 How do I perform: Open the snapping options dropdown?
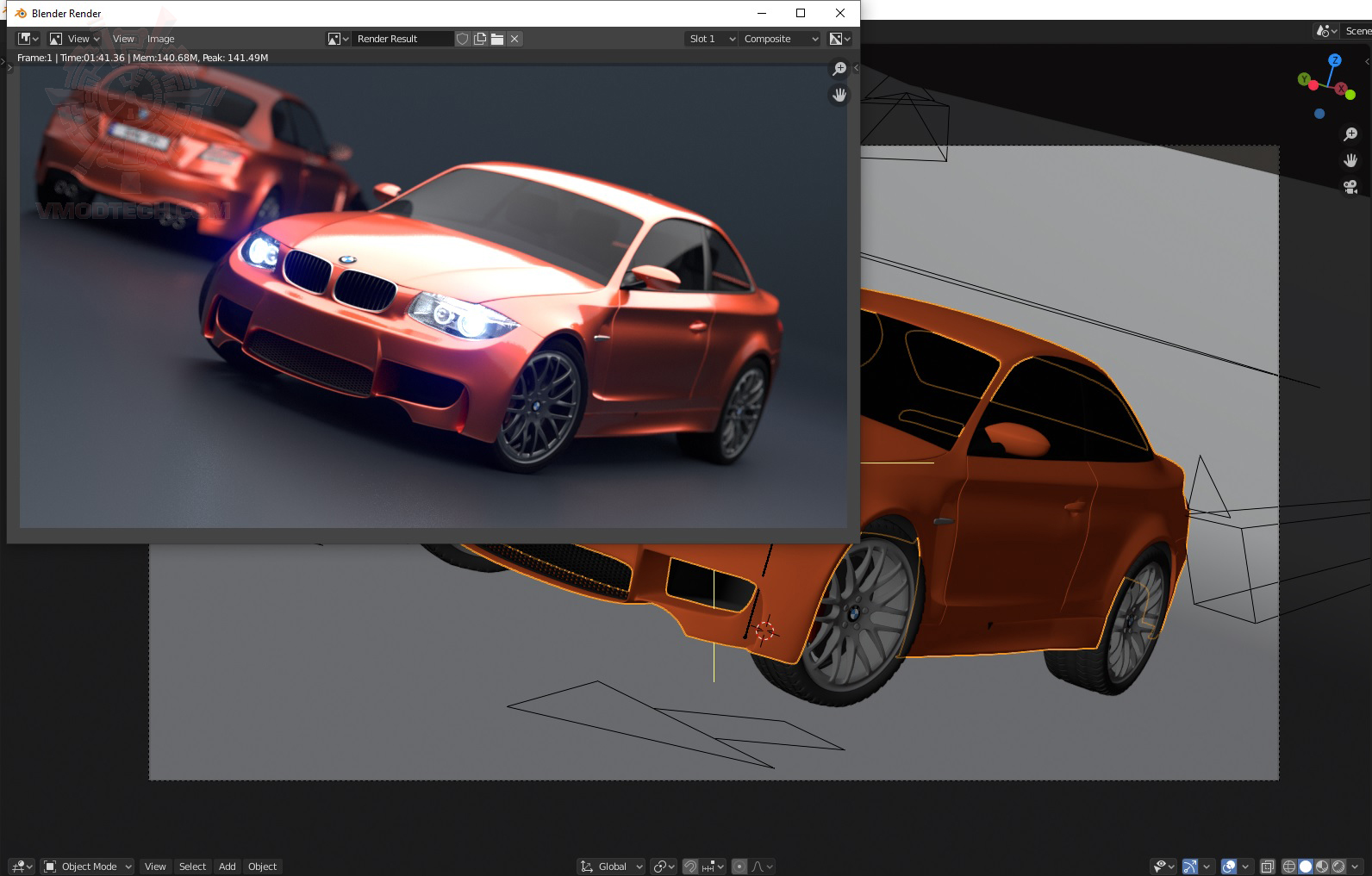tap(713, 867)
